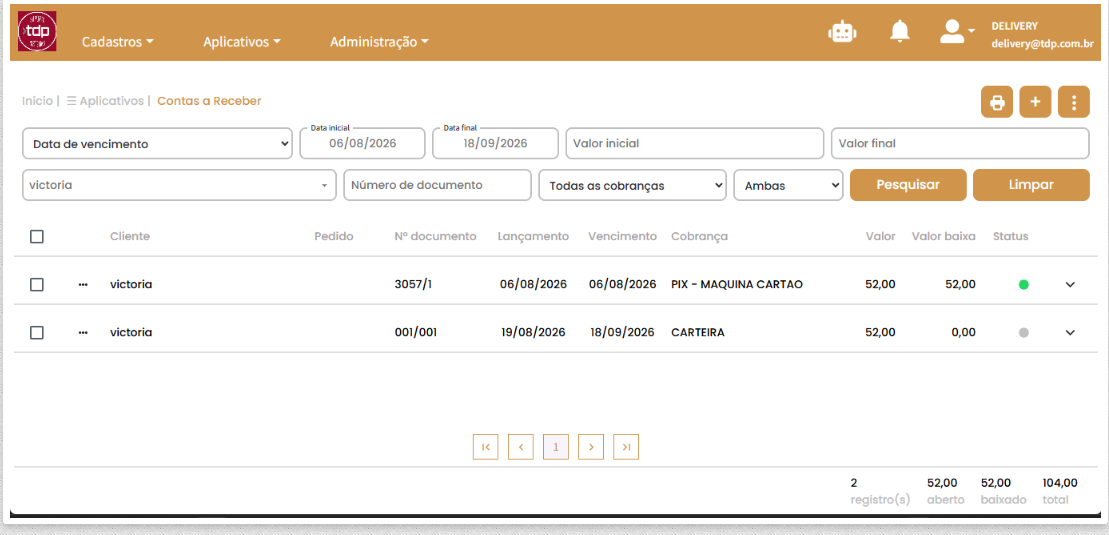Go to last page of results
The height and width of the screenshot is (535, 1109).
coord(626,447)
